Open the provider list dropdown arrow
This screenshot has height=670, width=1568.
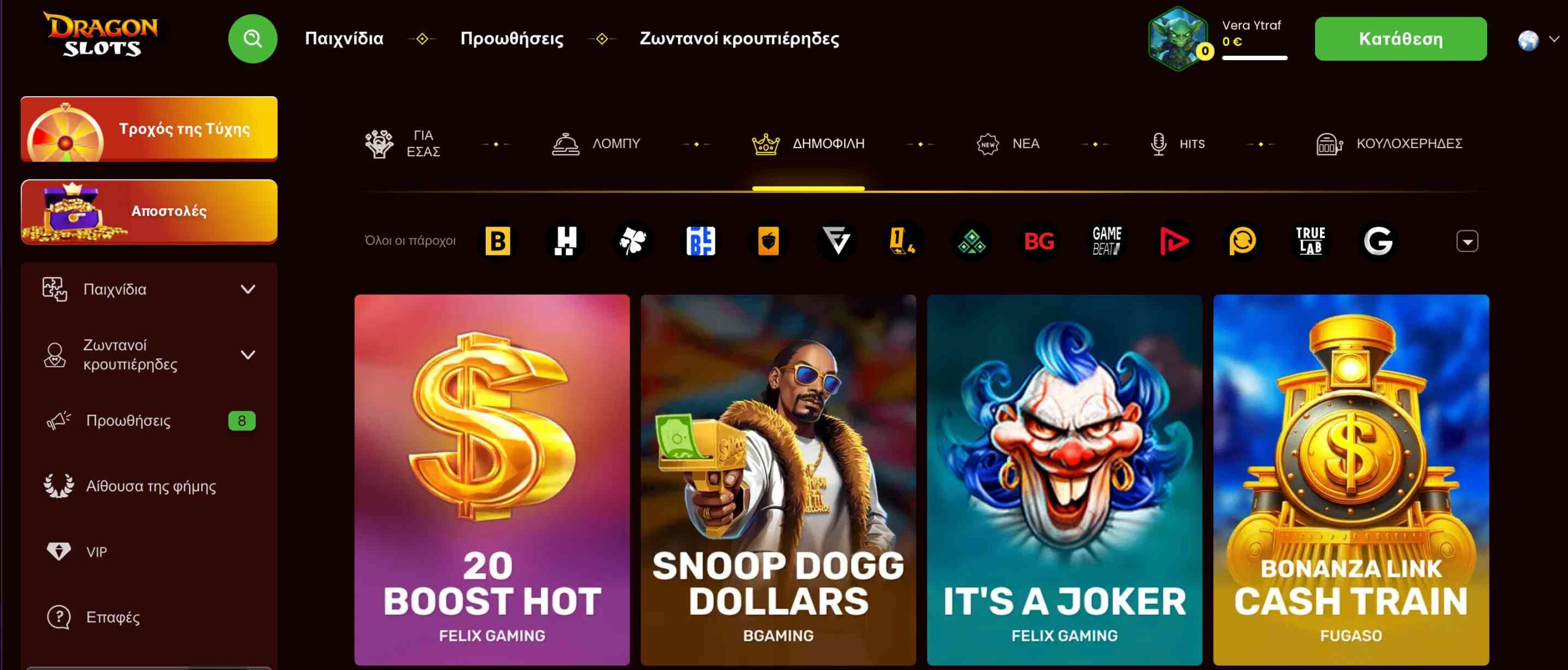[1467, 241]
